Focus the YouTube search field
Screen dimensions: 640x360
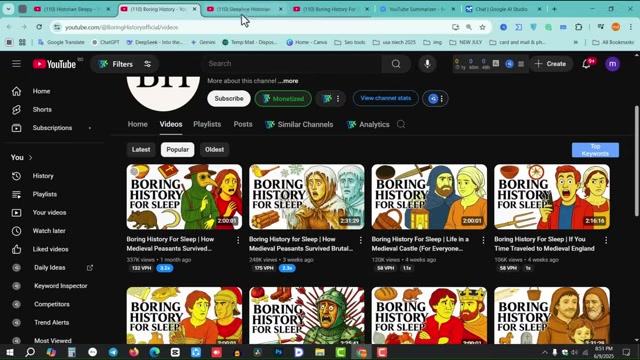292,64
